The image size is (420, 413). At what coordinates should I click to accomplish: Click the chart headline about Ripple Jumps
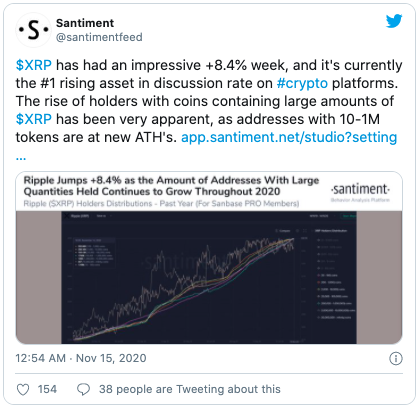tap(171, 186)
